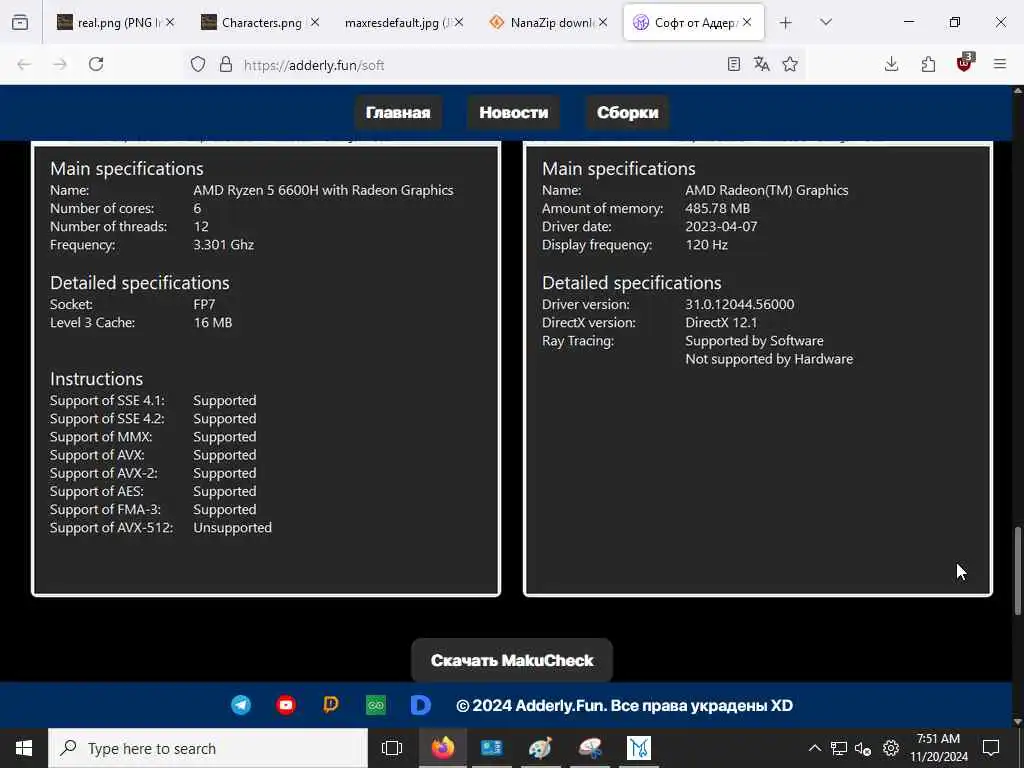Image resolution: width=1024 pixels, height=768 pixels.
Task: Toggle reader view icon
Action: pyautogui.click(x=733, y=64)
